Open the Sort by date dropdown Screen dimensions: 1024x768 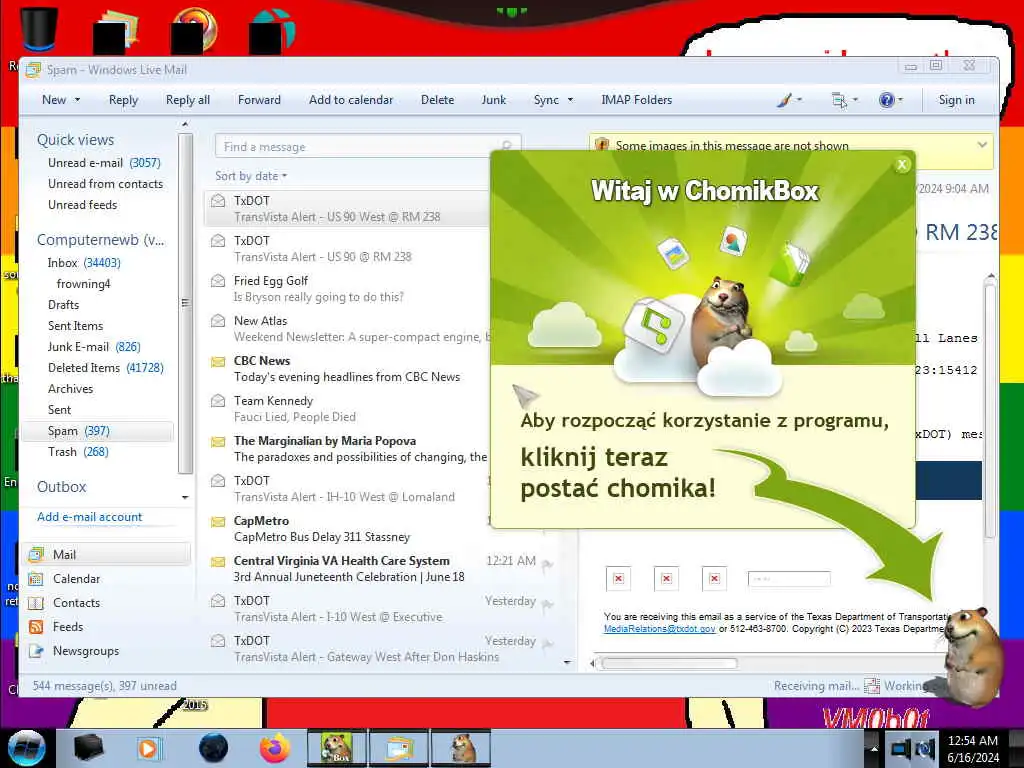251,176
